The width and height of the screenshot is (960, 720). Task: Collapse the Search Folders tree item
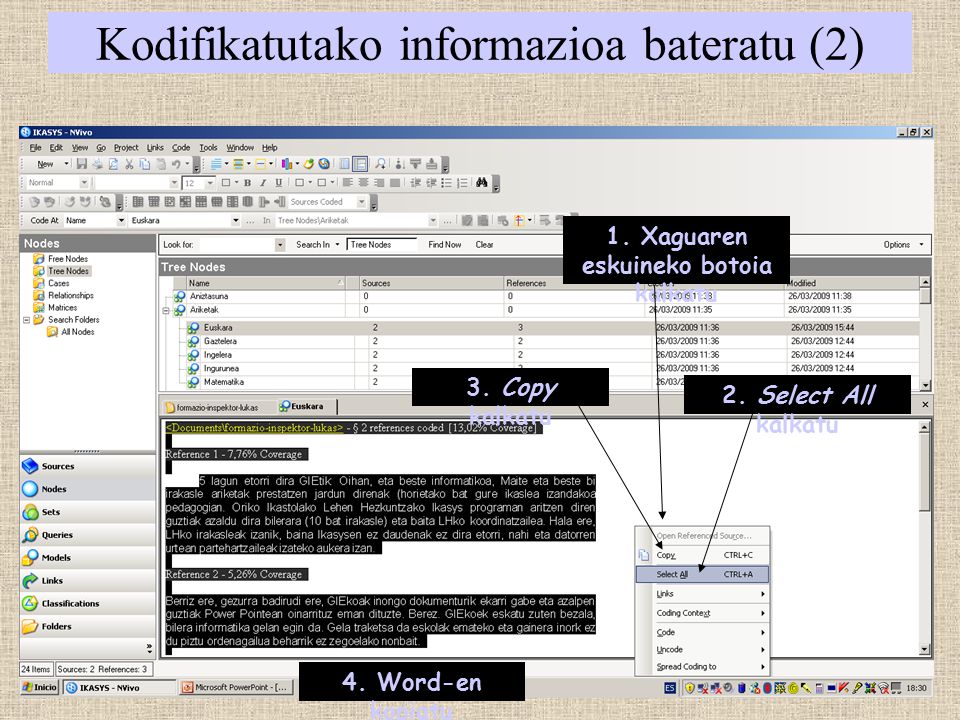coord(26,320)
